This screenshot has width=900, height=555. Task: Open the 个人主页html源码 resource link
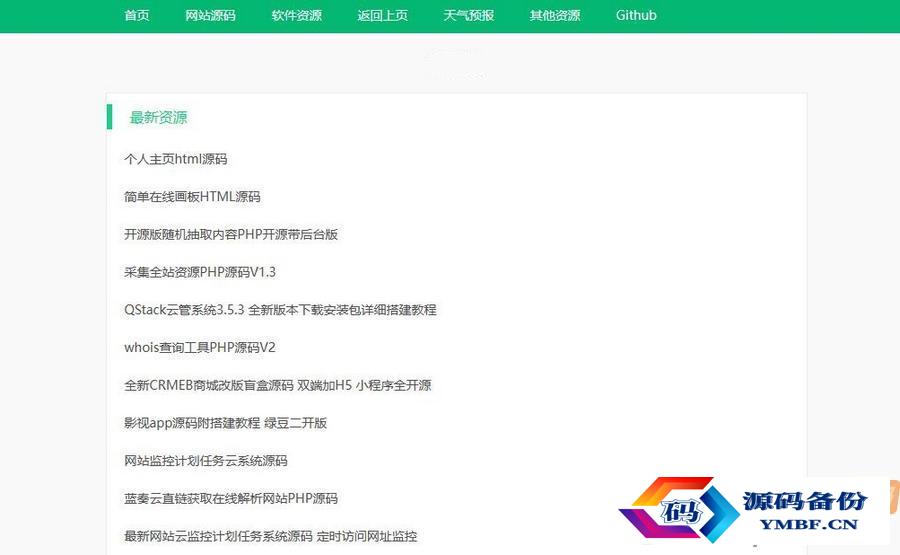click(176, 159)
